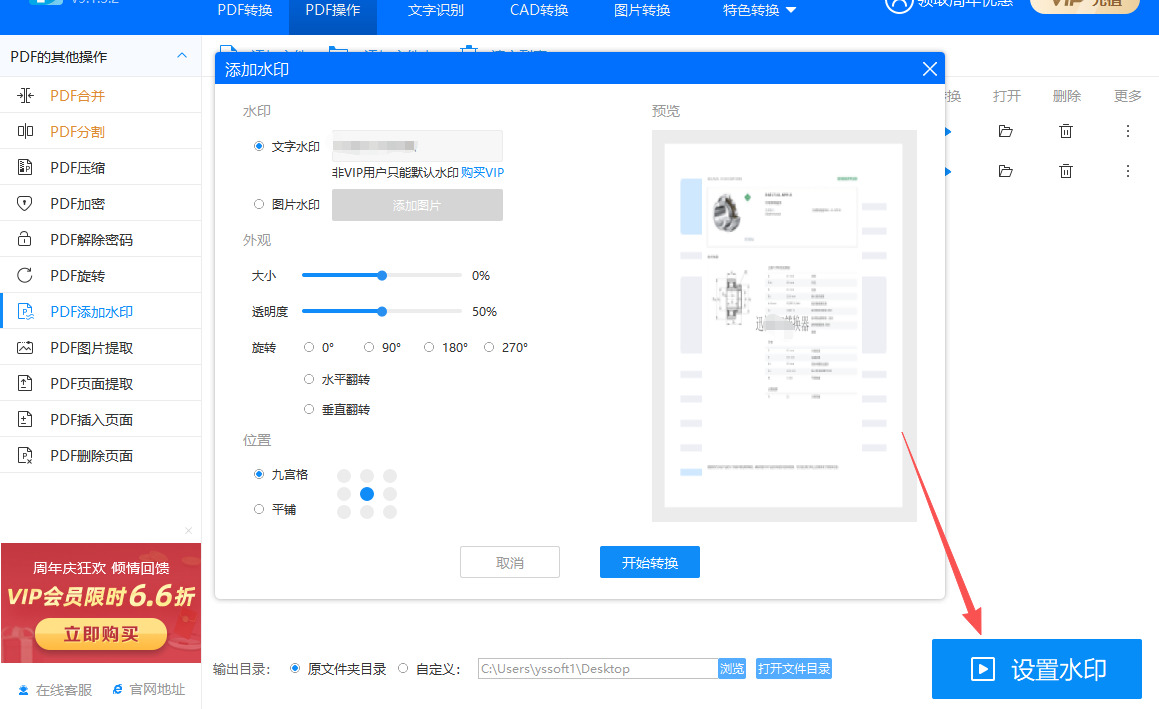Select 文字水印 radio option
The width and height of the screenshot is (1159, 709).
(x=259, y=146)
